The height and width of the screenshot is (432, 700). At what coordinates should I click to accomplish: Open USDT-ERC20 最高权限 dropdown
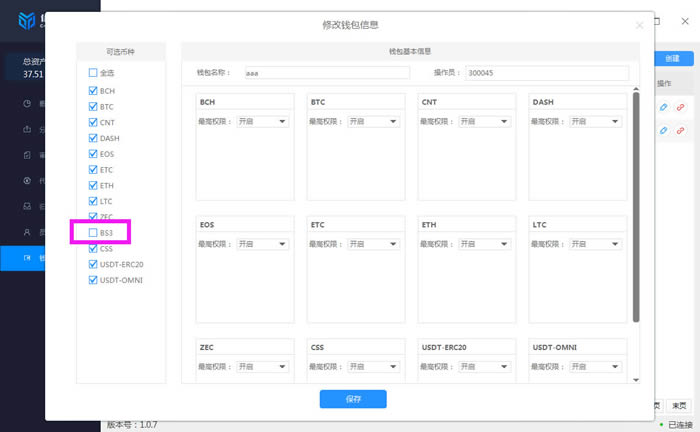click(x=484, y=367)
